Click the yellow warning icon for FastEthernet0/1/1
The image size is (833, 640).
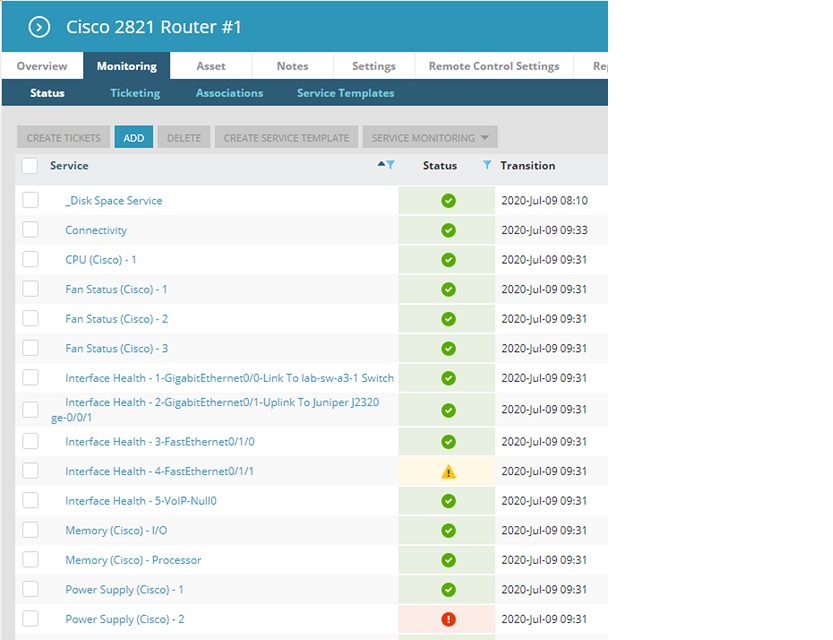pyautogui.click(x=448, y=472)
